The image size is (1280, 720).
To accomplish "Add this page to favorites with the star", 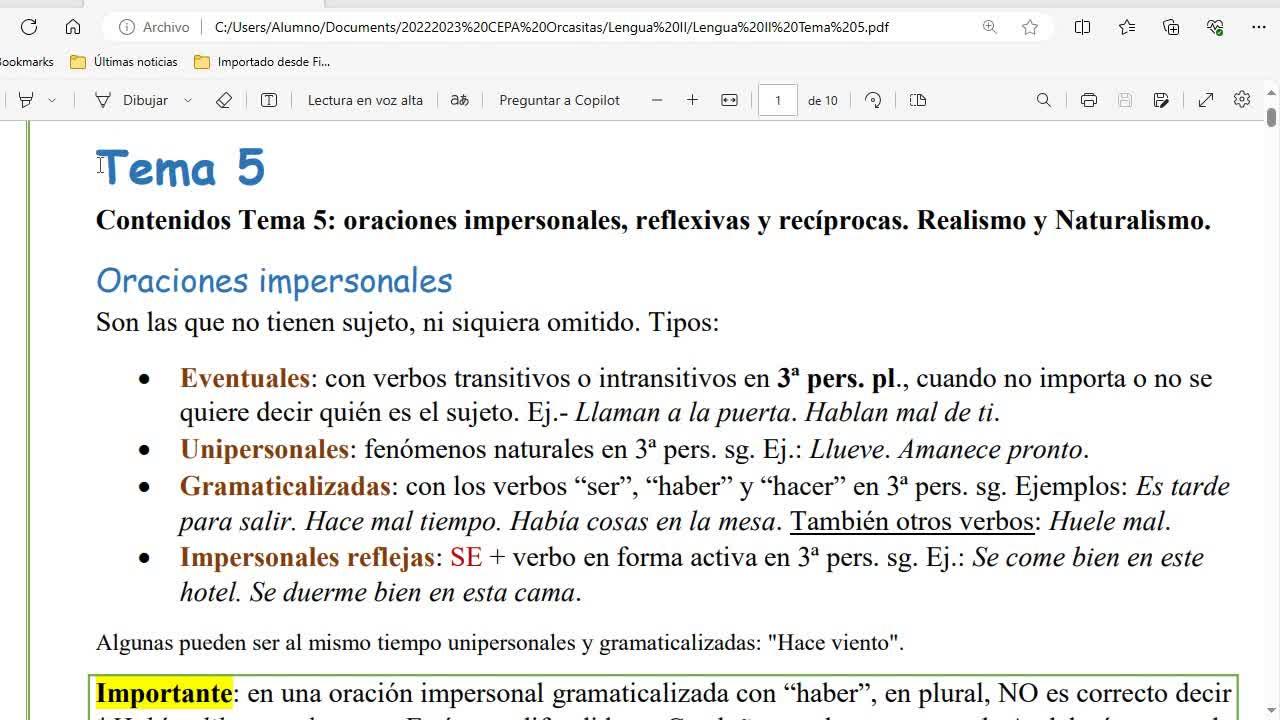I will tap(1030, 27).
